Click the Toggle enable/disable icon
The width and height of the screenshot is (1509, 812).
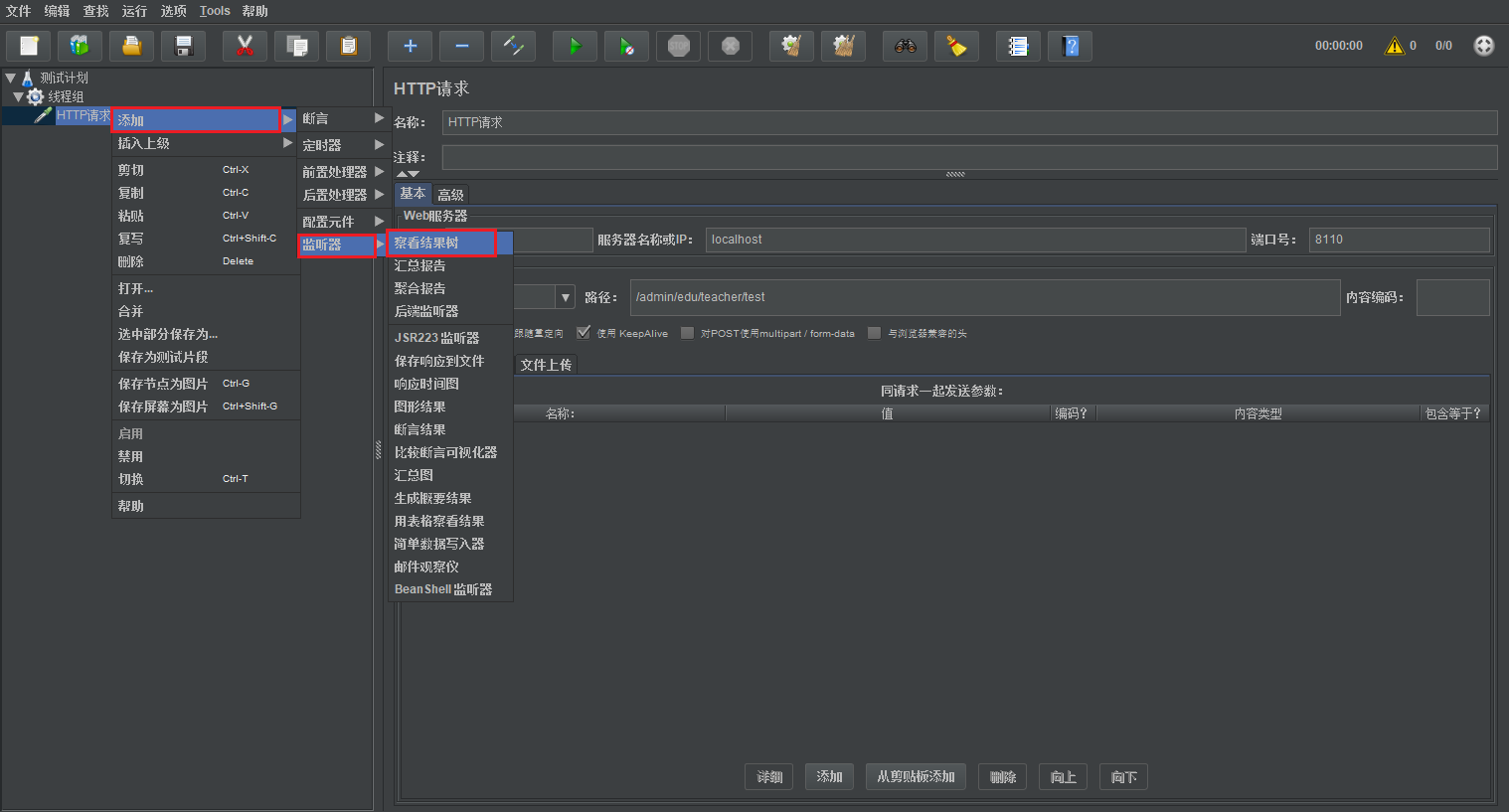513,46
